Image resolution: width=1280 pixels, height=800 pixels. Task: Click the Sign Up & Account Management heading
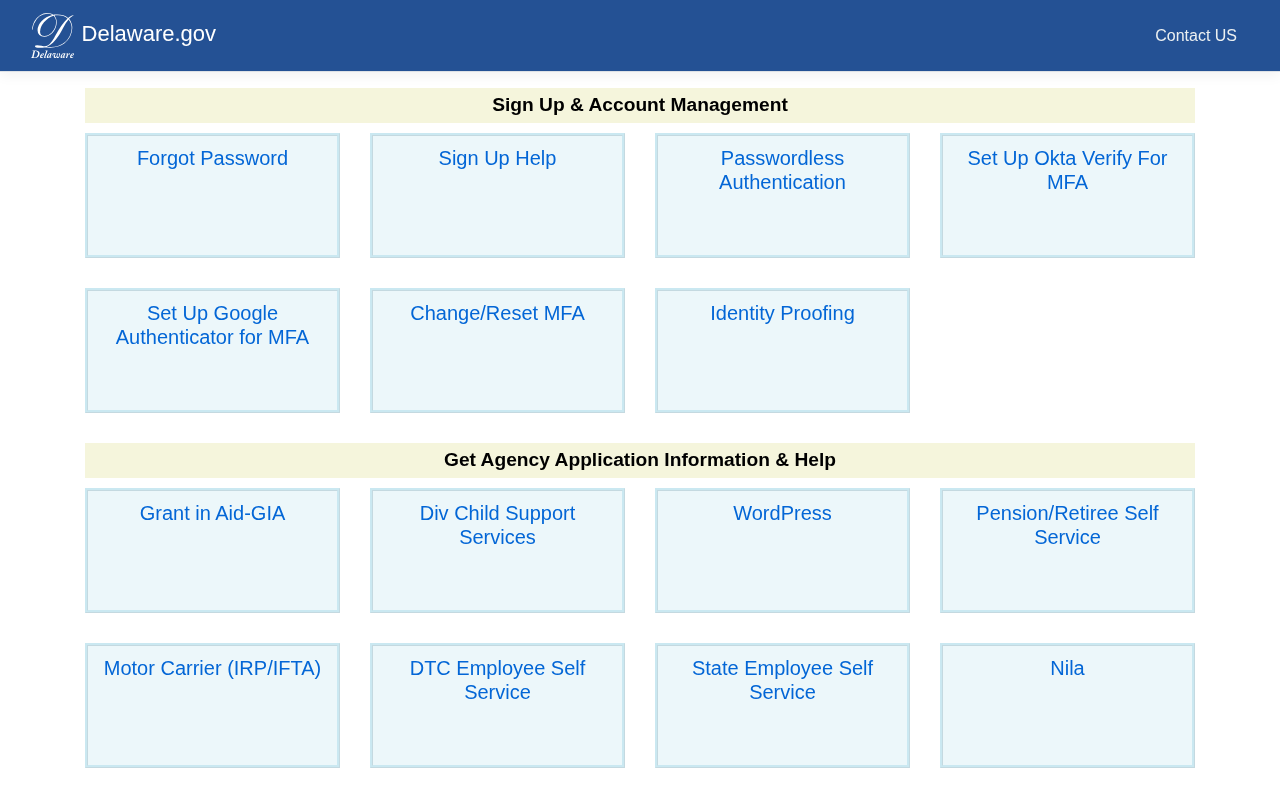[x=640, y=105]
